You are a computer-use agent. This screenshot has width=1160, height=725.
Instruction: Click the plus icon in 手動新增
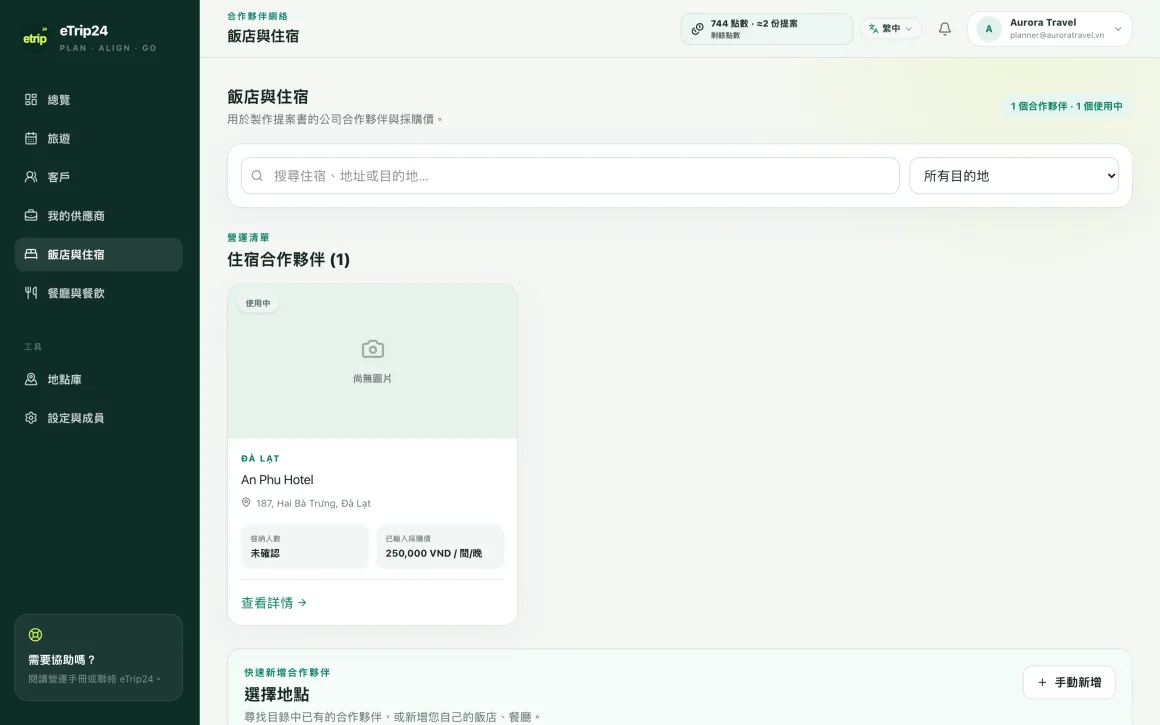[x=1042, y=682]
